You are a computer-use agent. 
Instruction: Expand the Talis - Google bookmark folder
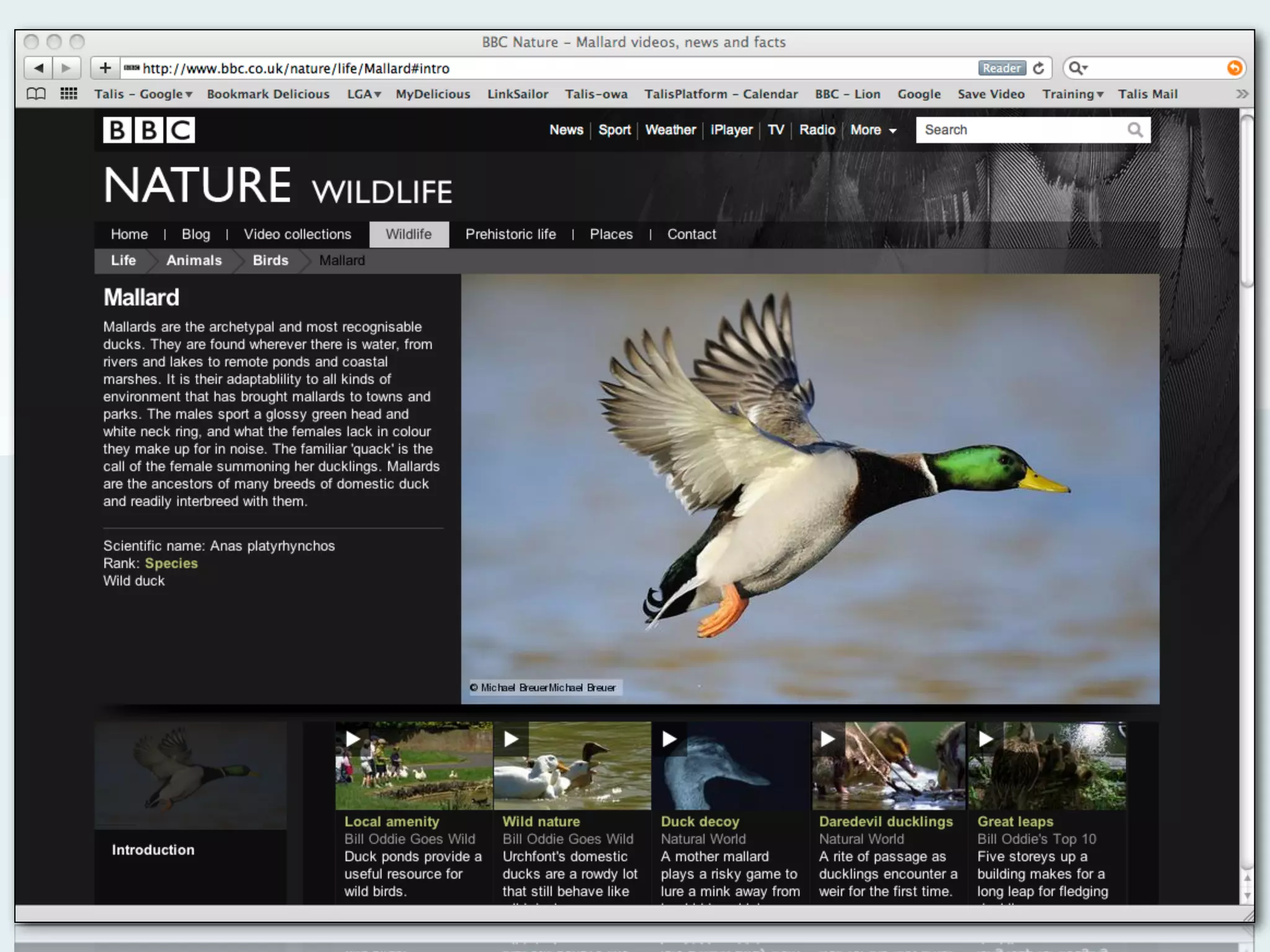point(143,94)
